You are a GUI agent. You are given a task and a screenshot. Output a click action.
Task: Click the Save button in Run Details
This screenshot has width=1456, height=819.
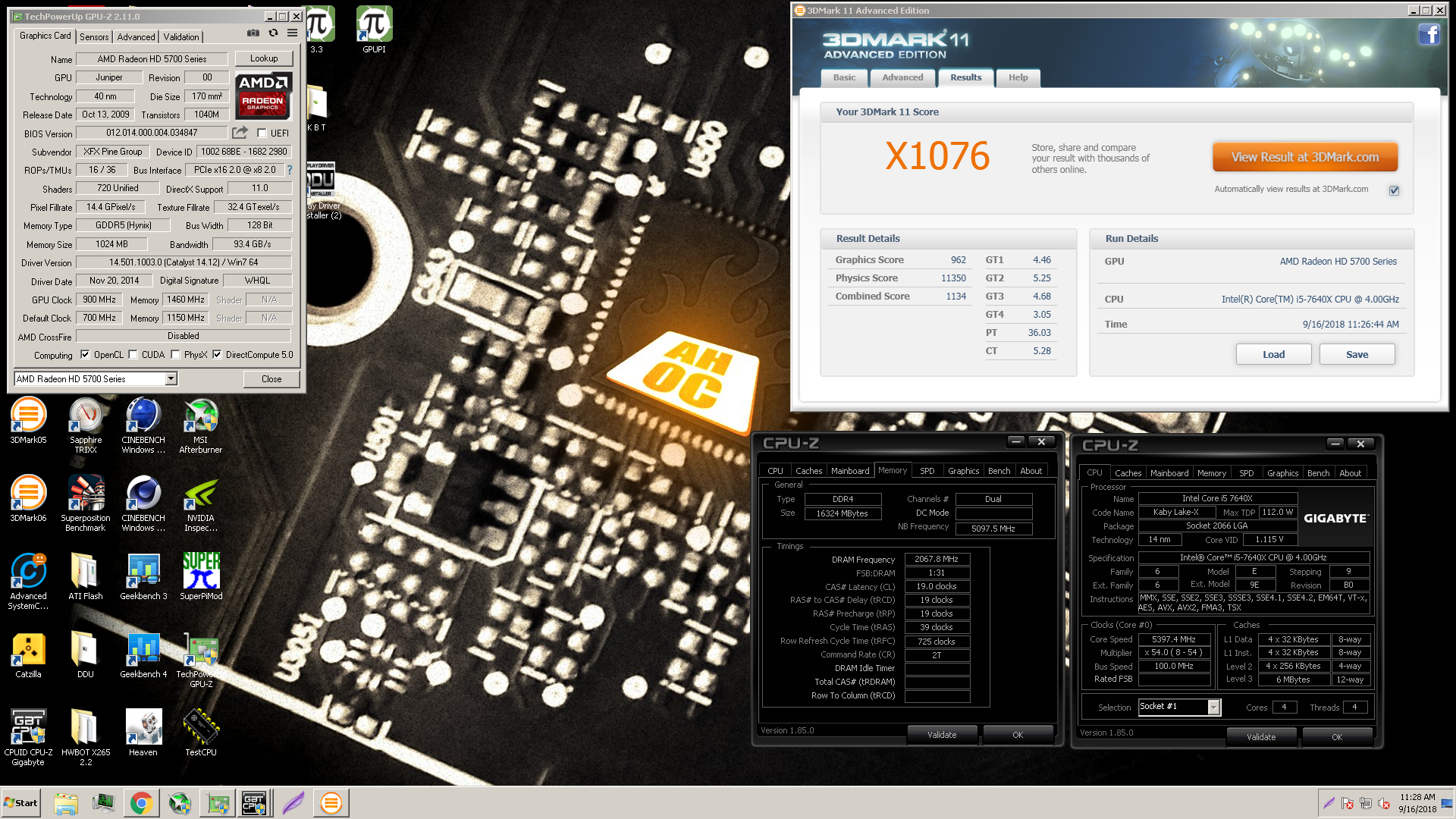(x=1357, y=354)
